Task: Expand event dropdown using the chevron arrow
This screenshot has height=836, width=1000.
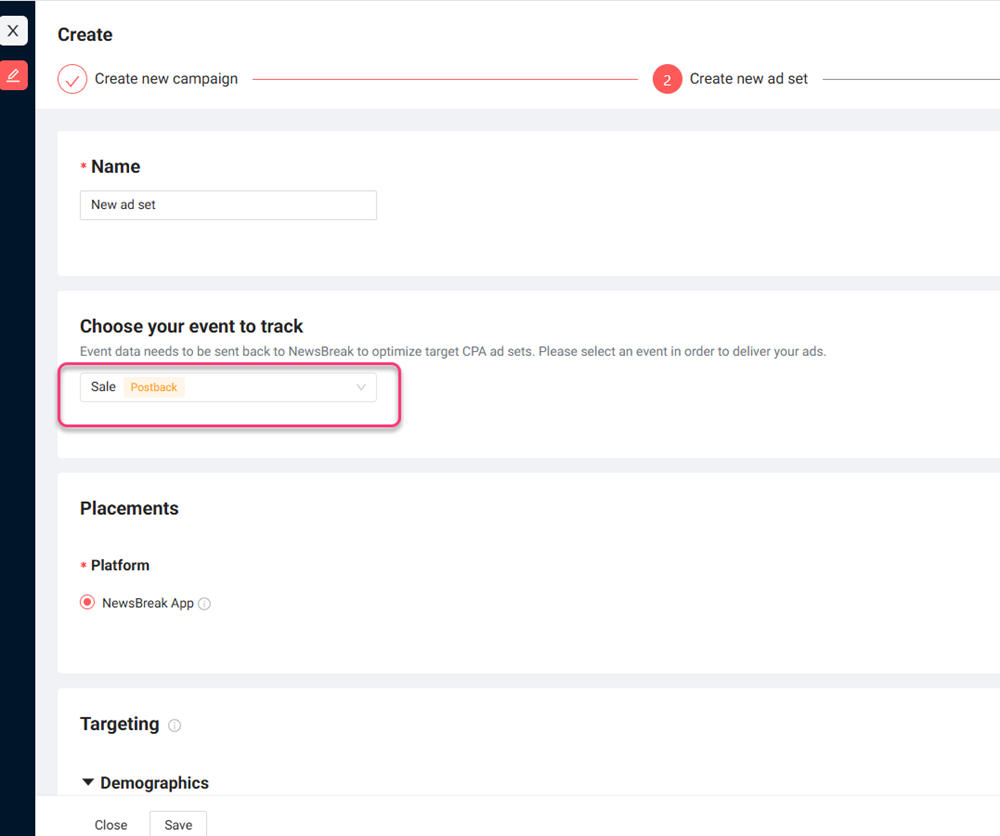Action: pyautogui.click(x=361, y=388)
